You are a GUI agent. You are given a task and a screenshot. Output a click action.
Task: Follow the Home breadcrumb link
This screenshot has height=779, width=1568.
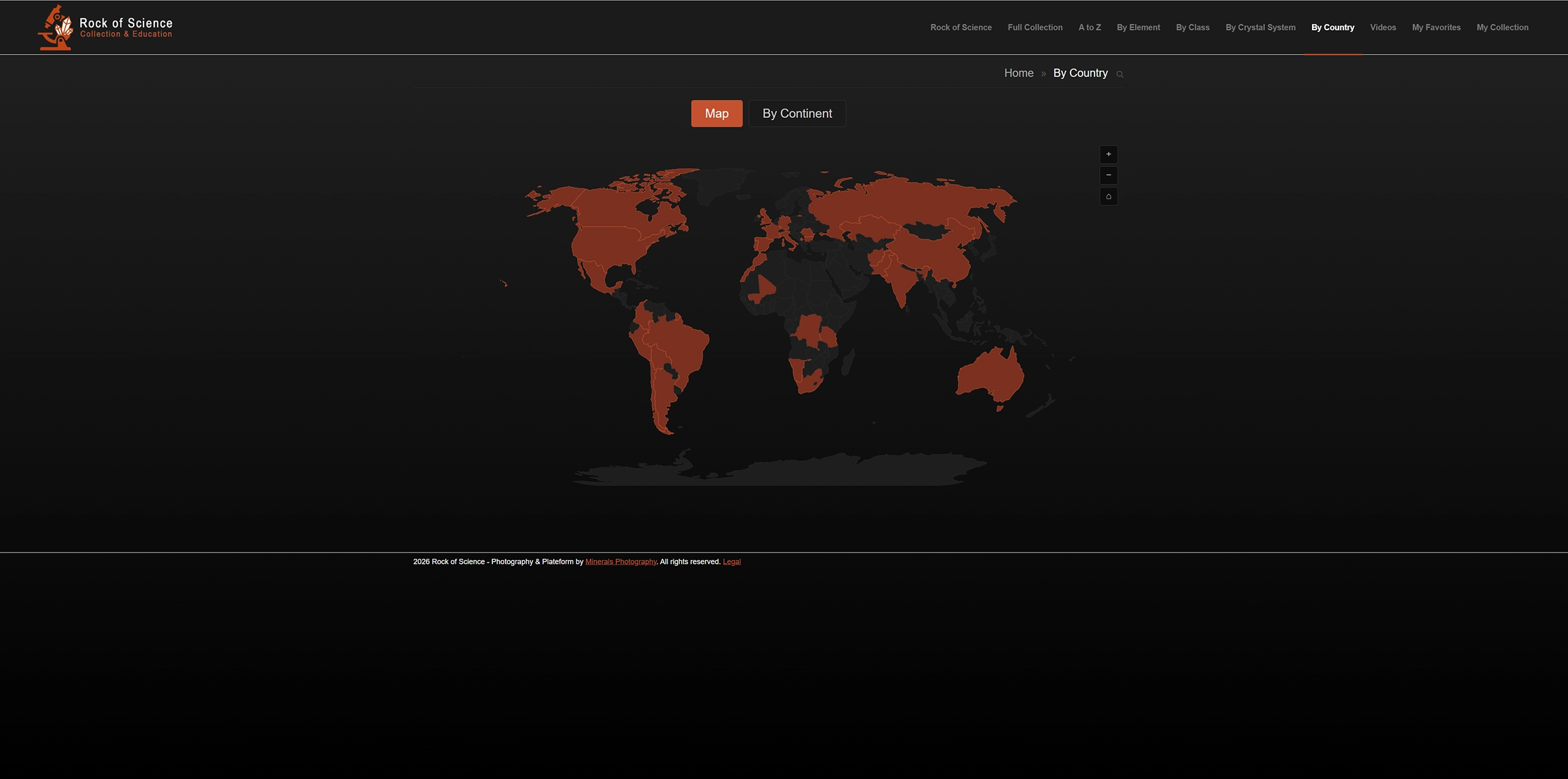tap(1019, 73)
